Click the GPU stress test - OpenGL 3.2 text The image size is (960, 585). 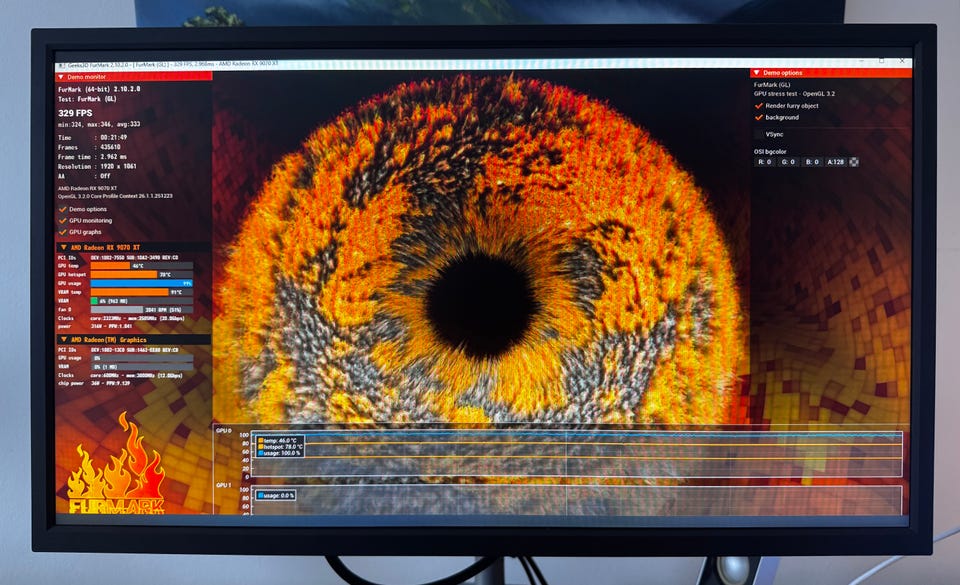pyautogui.click(x=794, y=94)
